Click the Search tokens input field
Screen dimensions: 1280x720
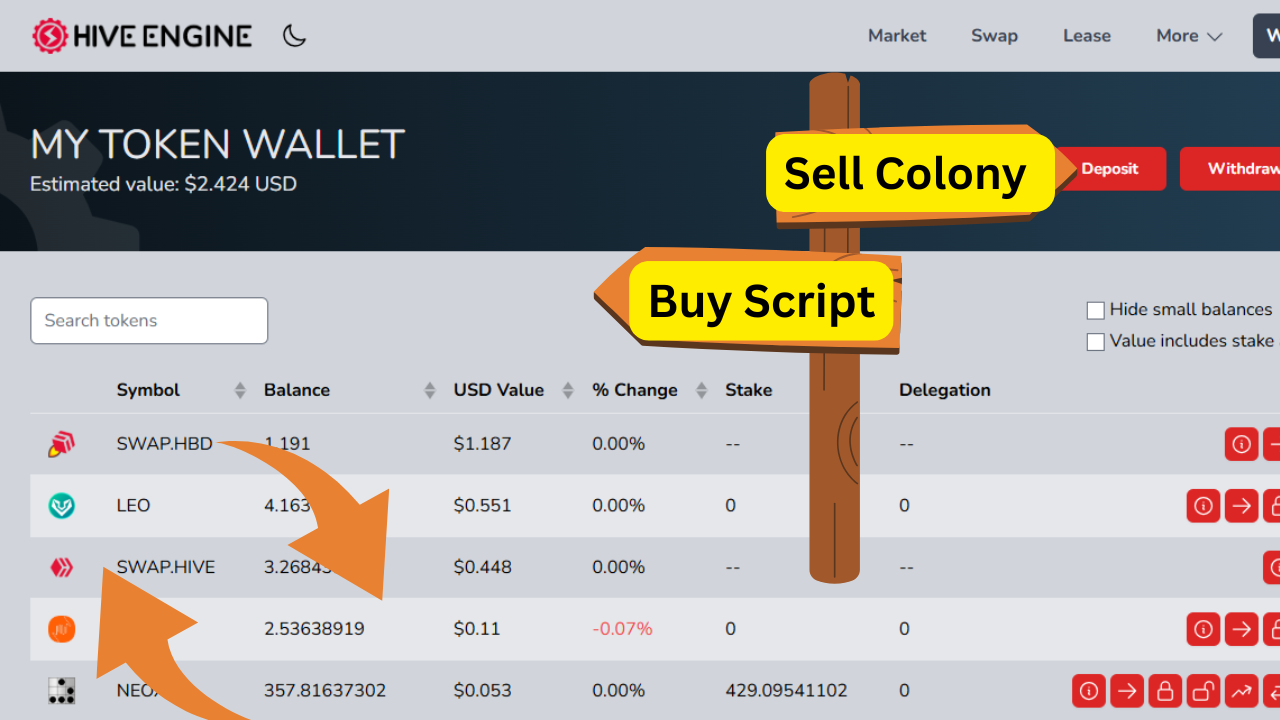point(148,320)
